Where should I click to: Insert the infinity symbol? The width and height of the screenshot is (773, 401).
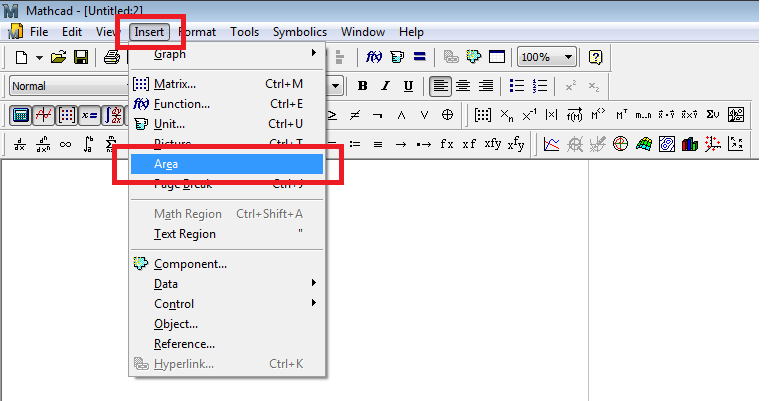(x=65, y=145)
